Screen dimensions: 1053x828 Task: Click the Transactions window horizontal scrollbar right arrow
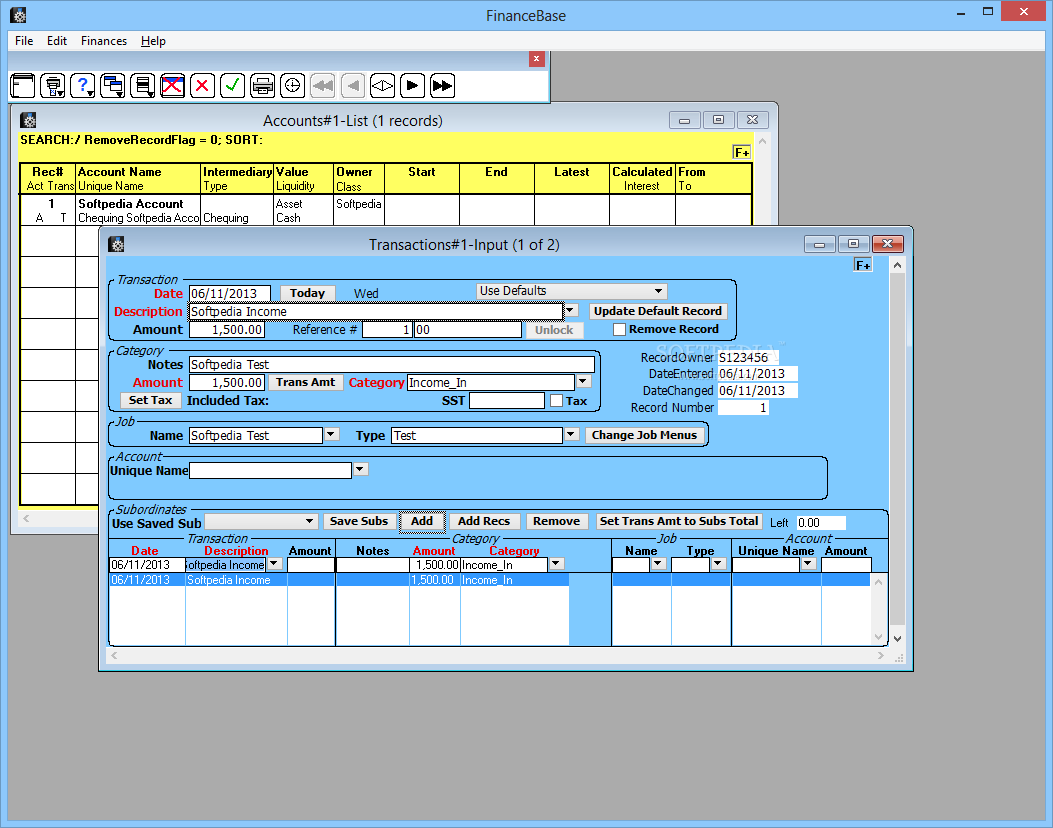click(x=880, y=655)
